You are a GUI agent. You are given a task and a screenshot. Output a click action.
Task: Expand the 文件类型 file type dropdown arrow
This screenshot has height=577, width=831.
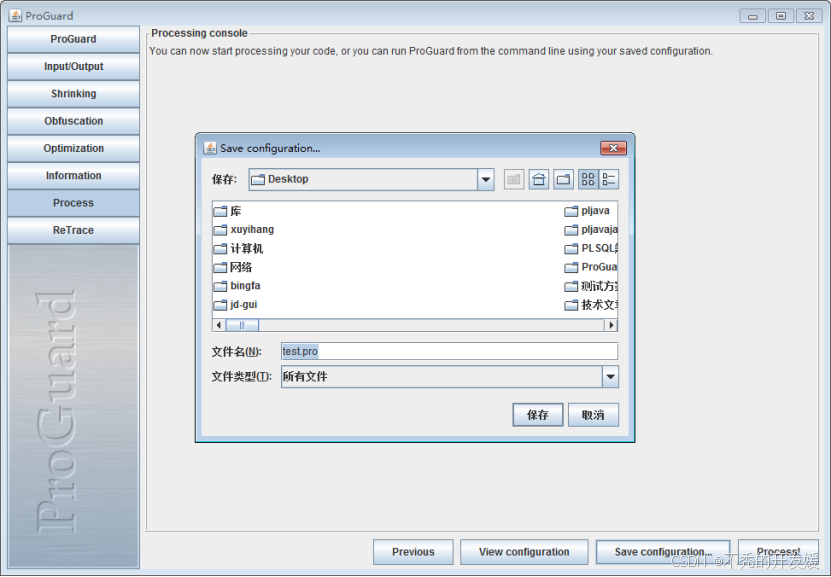pyautogui.click(x=610, y=377)
